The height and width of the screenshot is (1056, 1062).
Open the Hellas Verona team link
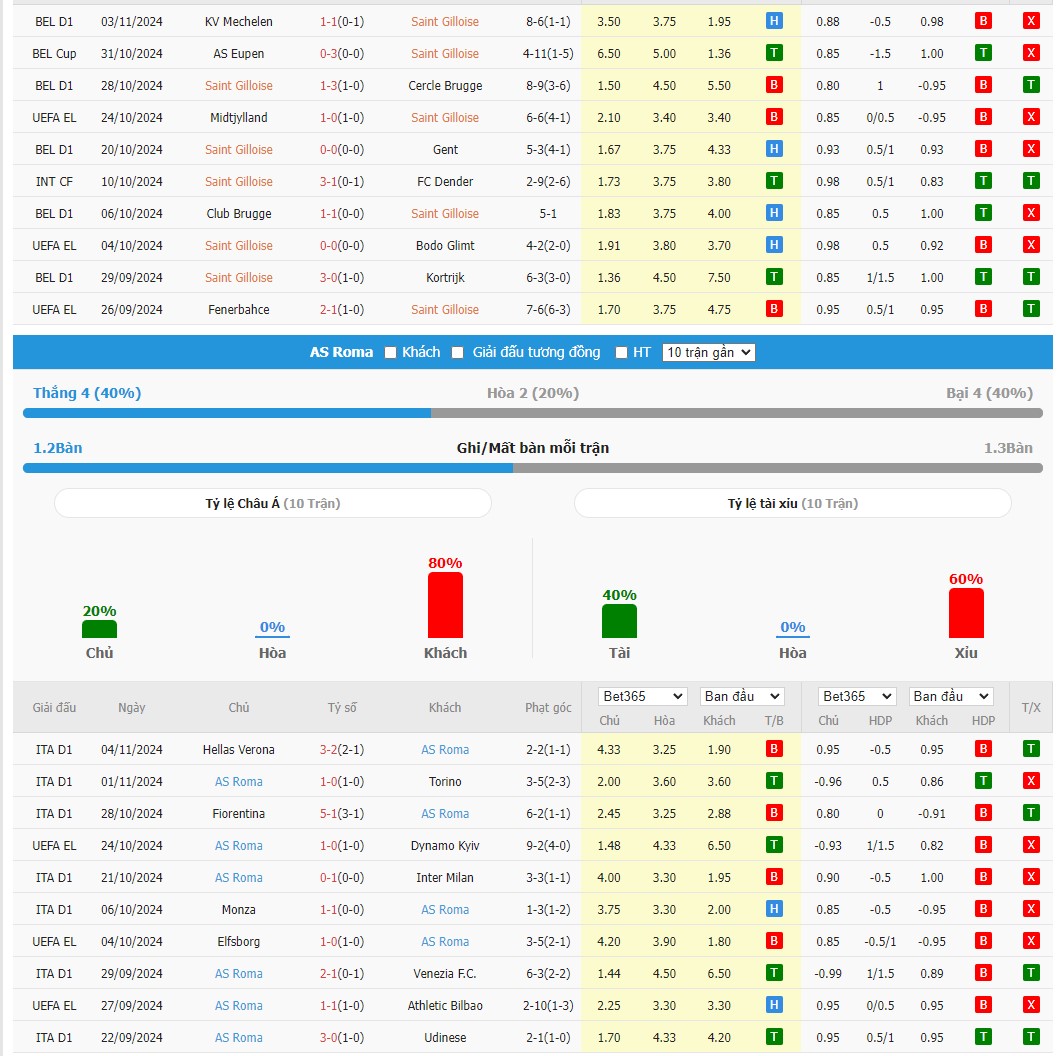click(x=239, y=750)
